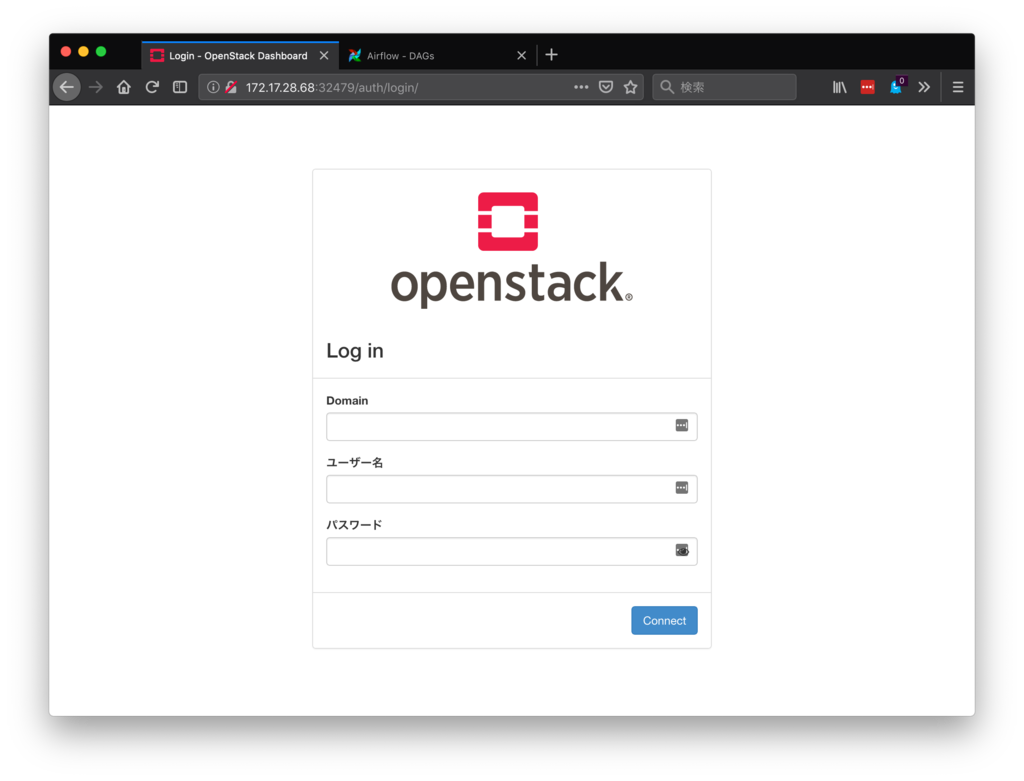The width and height of the screenshot is (1024, 781).
Task: Click the insecure connection lock icon
Action: 231,87
